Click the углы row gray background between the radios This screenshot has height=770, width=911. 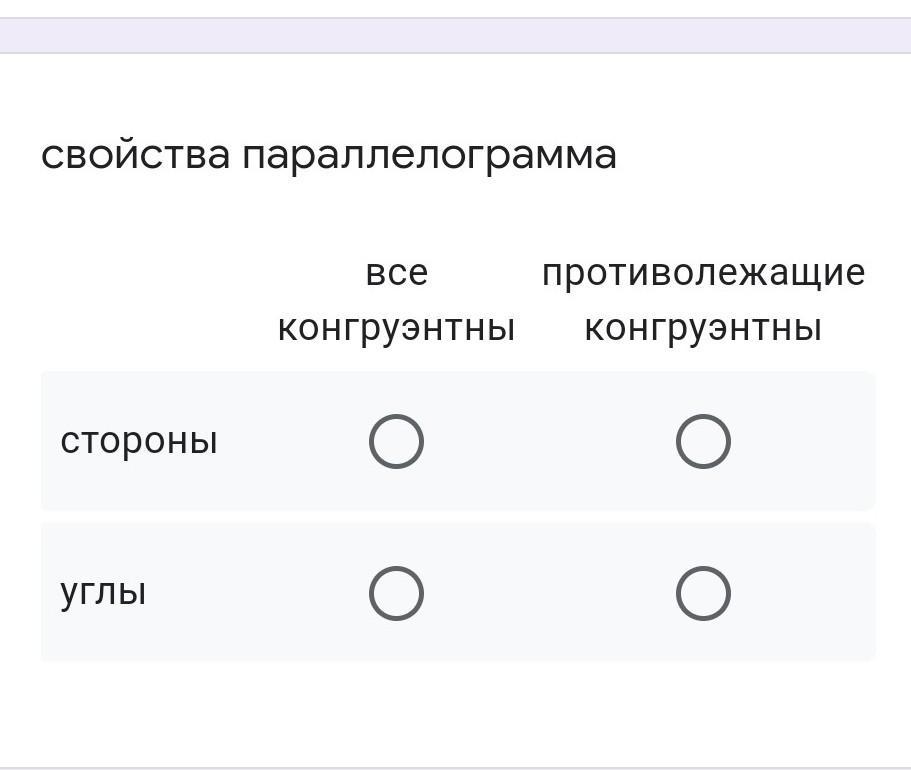tap(550, 593)
